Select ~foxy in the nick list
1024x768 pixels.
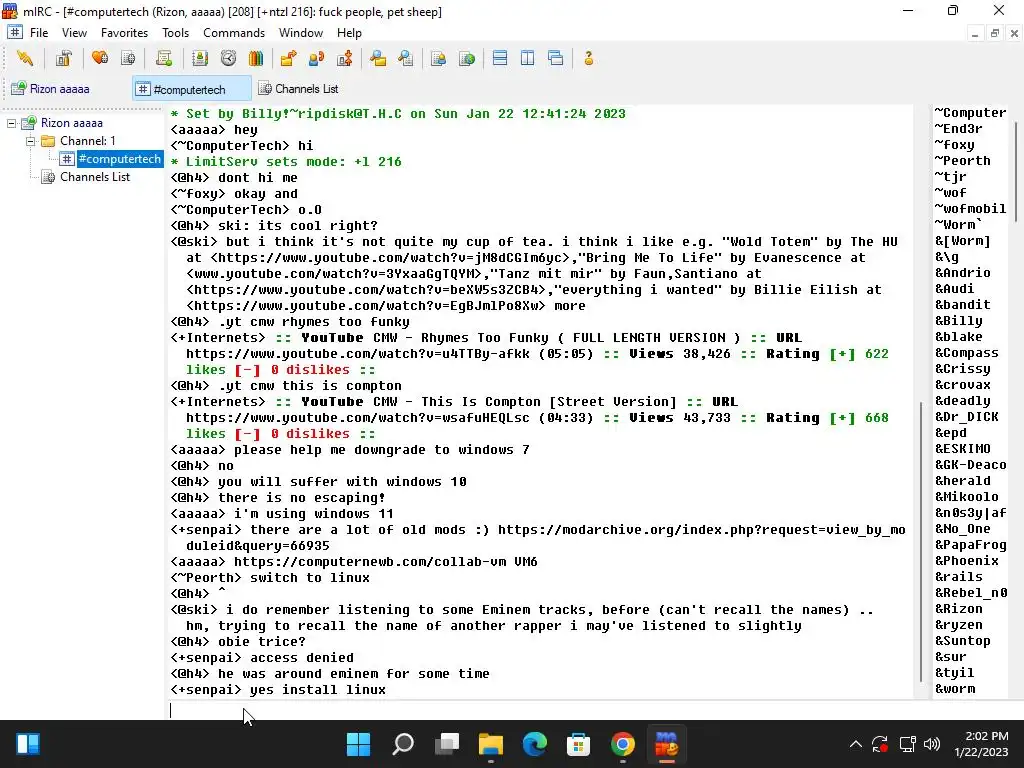(955, 144)
